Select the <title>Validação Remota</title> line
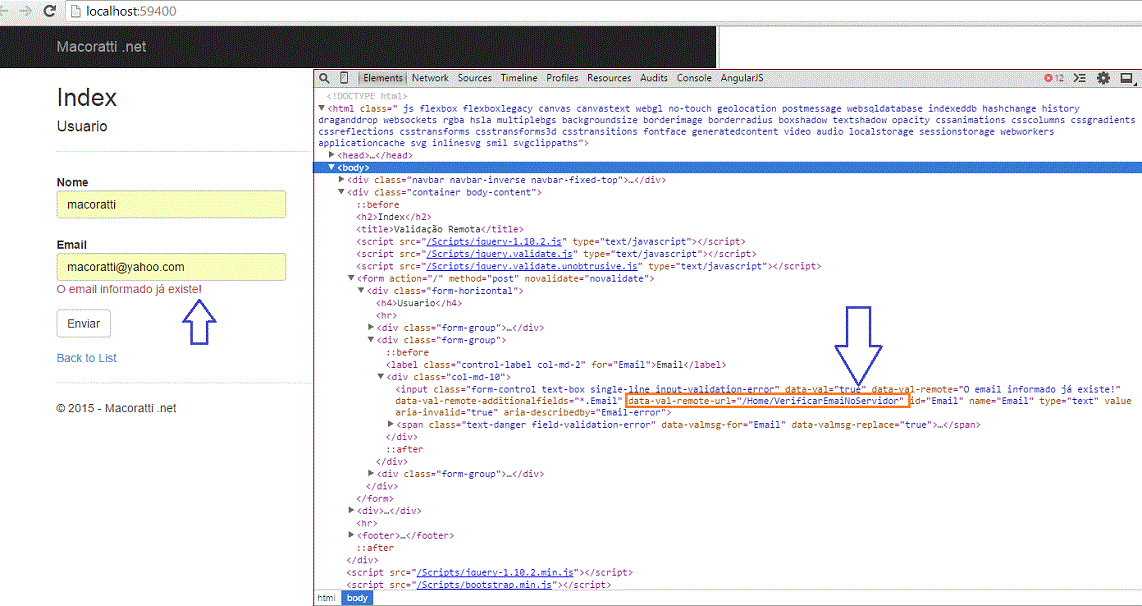This screenshot has height=606, width=1142. tap(439, 229)
